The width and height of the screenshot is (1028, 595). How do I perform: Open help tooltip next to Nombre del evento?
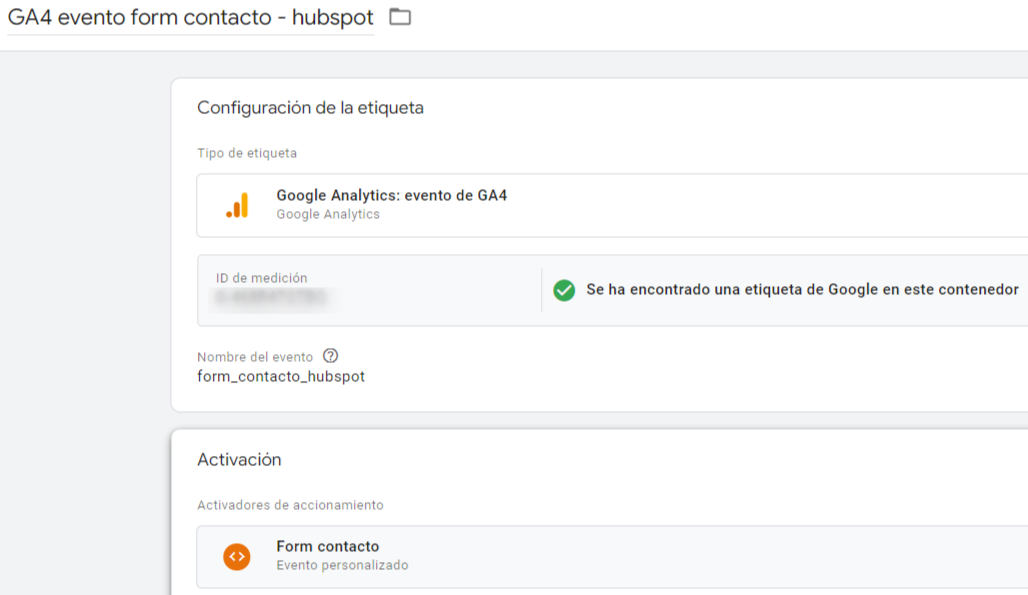point(331,356)
